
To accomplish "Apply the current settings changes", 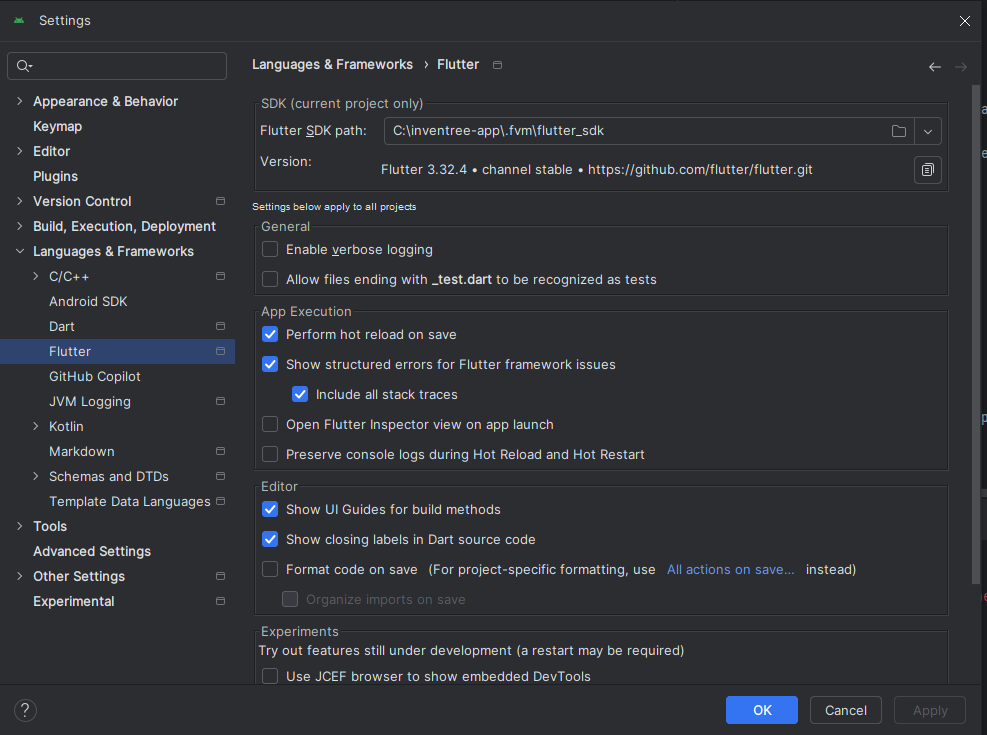I will (x=929, y=710).
